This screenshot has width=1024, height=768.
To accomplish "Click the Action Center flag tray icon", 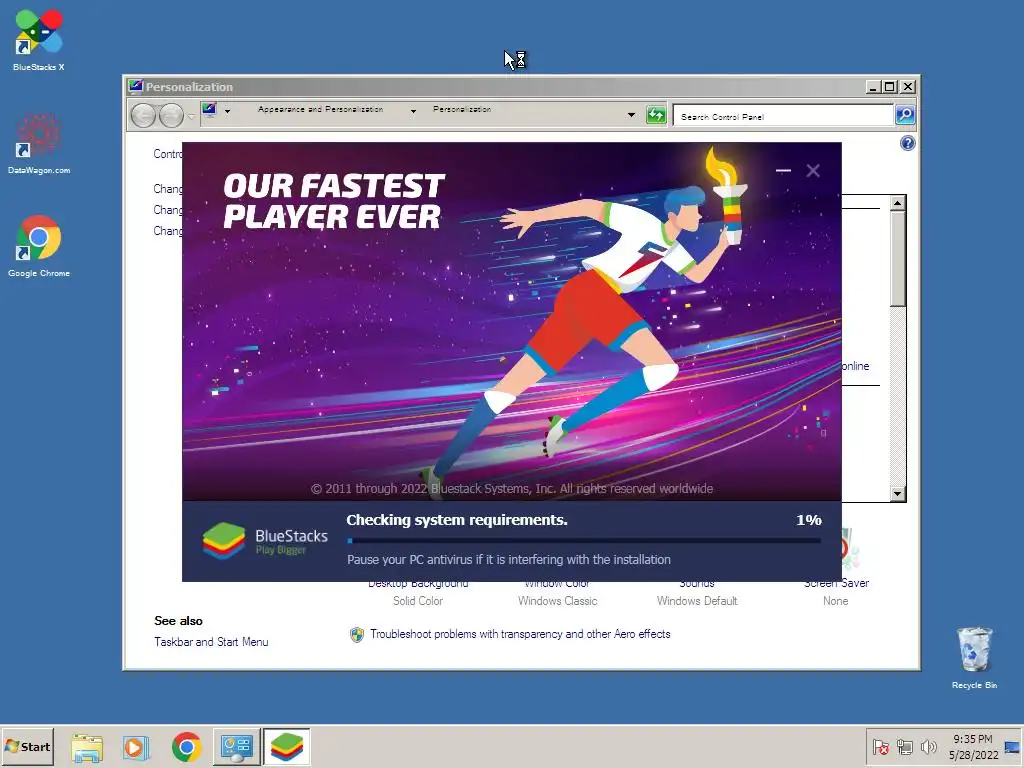I will click(x=880, y=747).
